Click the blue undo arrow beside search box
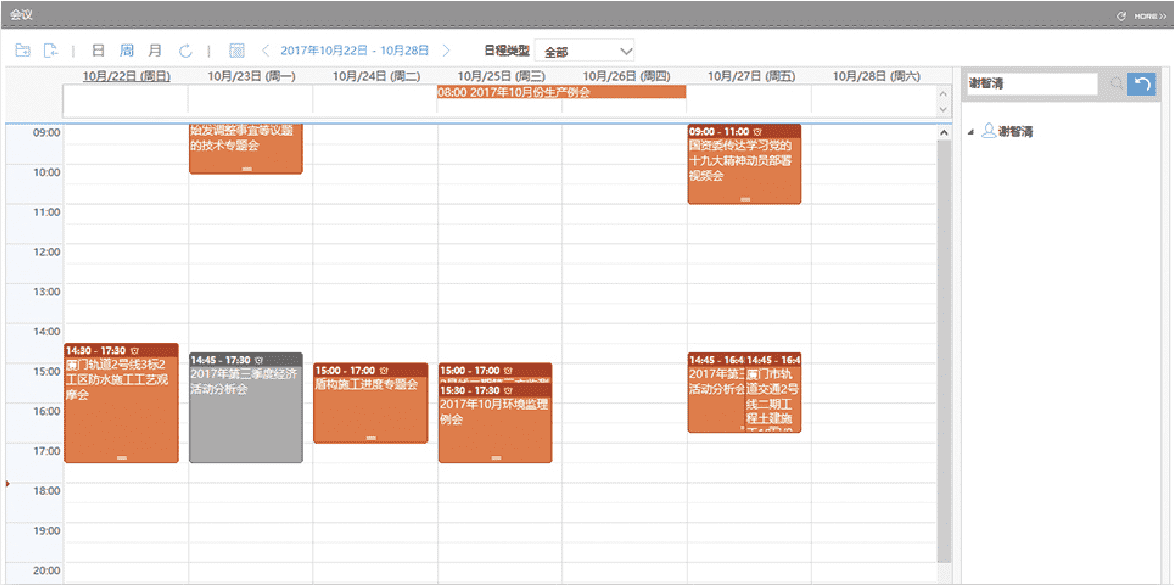The width and height of the screenshot is (1174, 585). [x=1140, y=84]
